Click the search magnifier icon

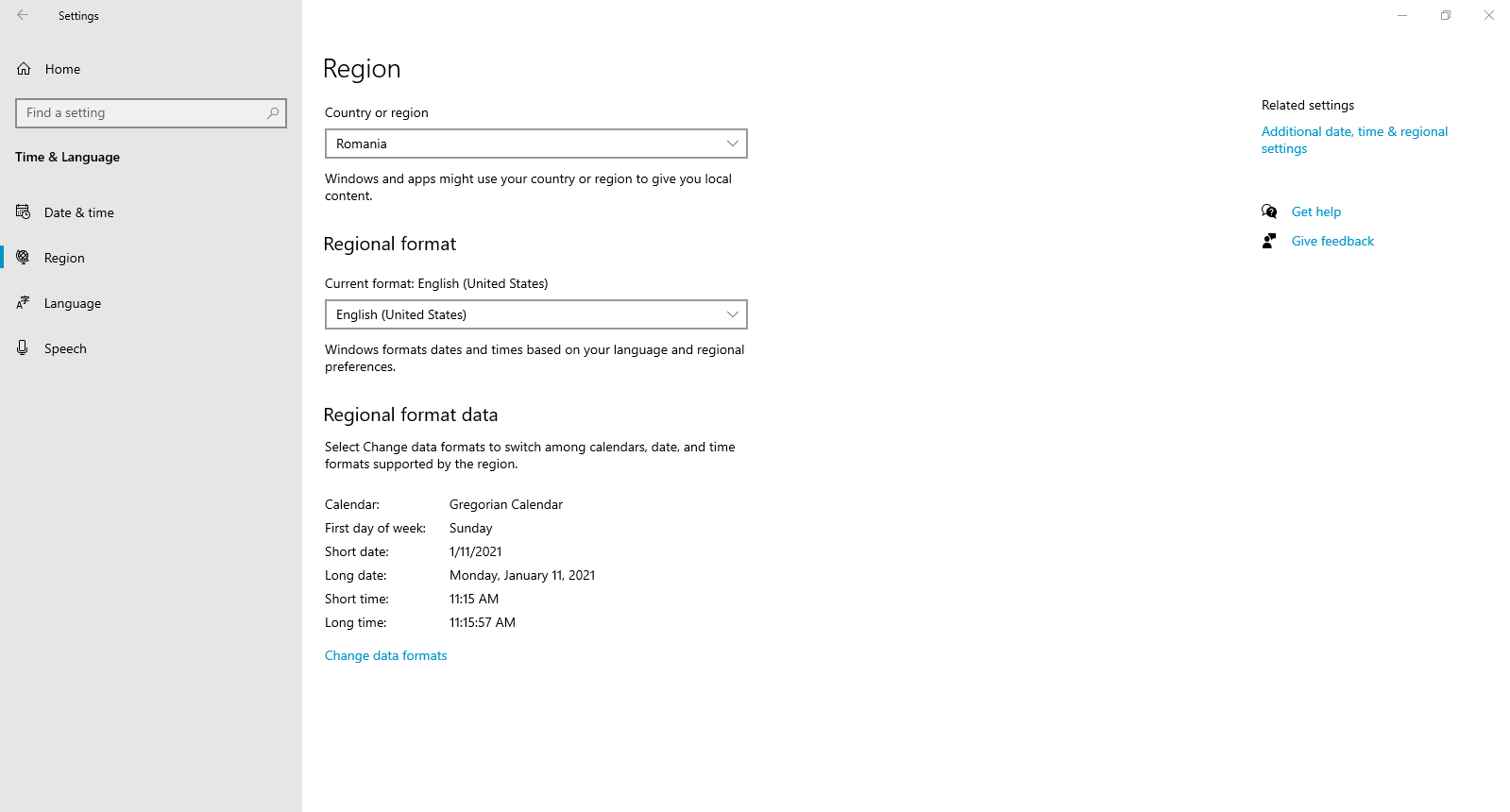[x=273, y=113]
